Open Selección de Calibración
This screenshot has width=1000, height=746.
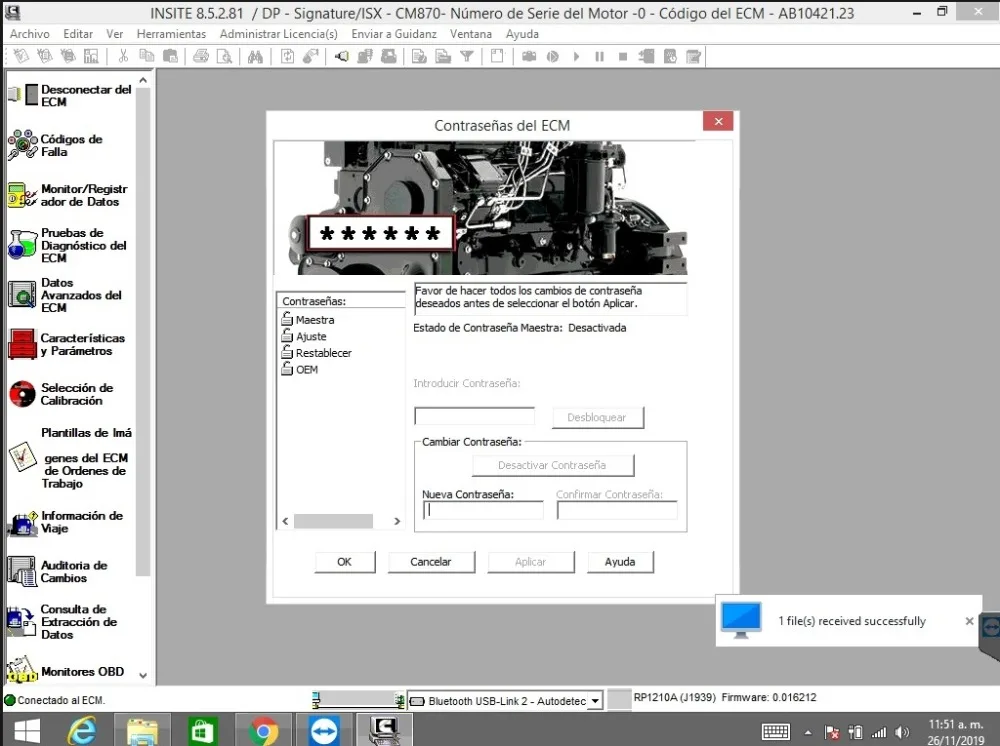click(61, 394)
